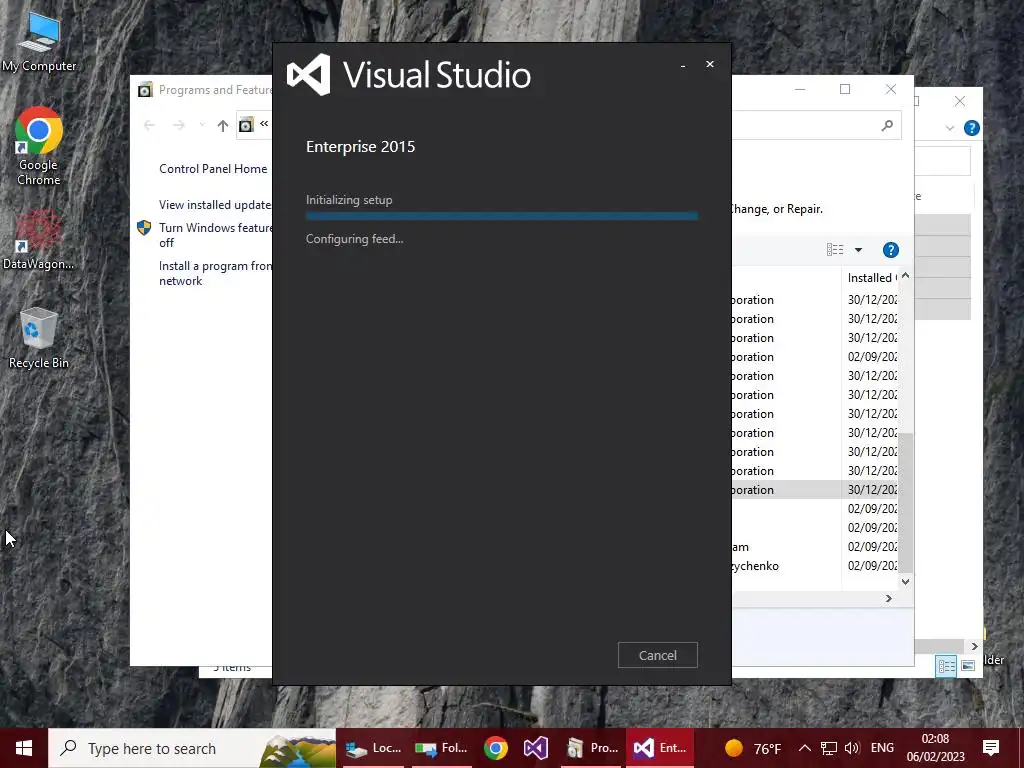Open DataWagon desktop shortcut

coord(39,240)
